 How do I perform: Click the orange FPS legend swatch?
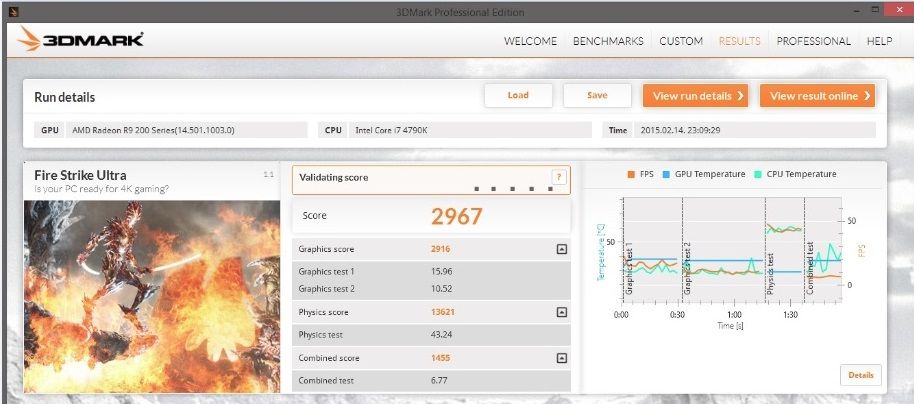pos(631,174)
